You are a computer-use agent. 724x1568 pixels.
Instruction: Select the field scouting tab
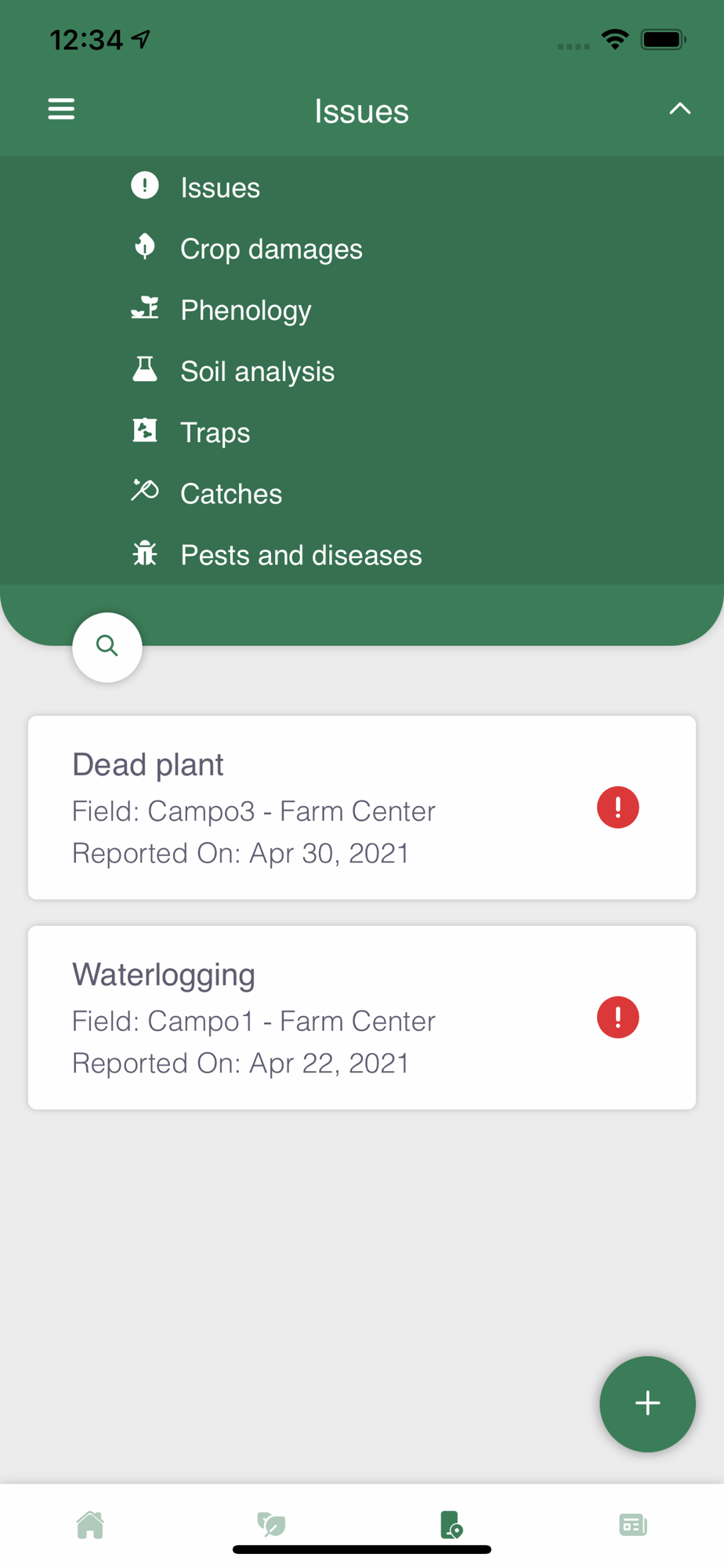[x=451, y=1525]
